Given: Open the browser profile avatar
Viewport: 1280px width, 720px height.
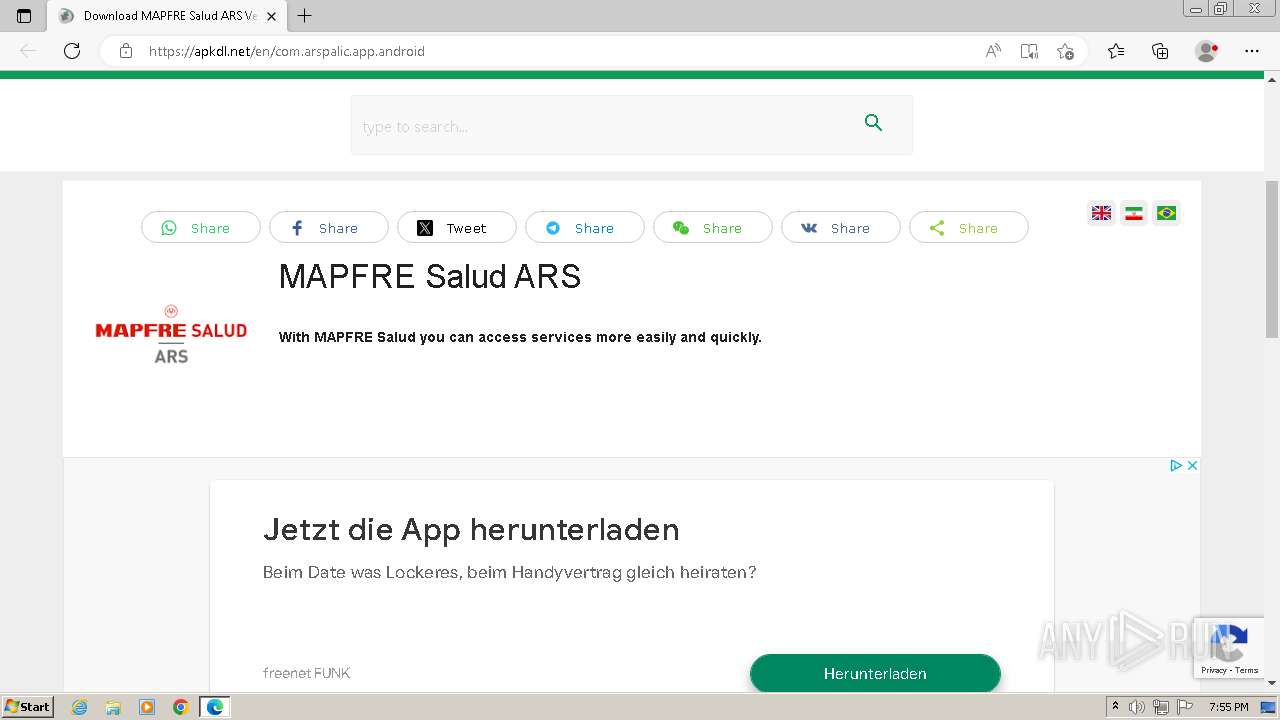Looking at the screenshot, I should tap(1206, 51).
